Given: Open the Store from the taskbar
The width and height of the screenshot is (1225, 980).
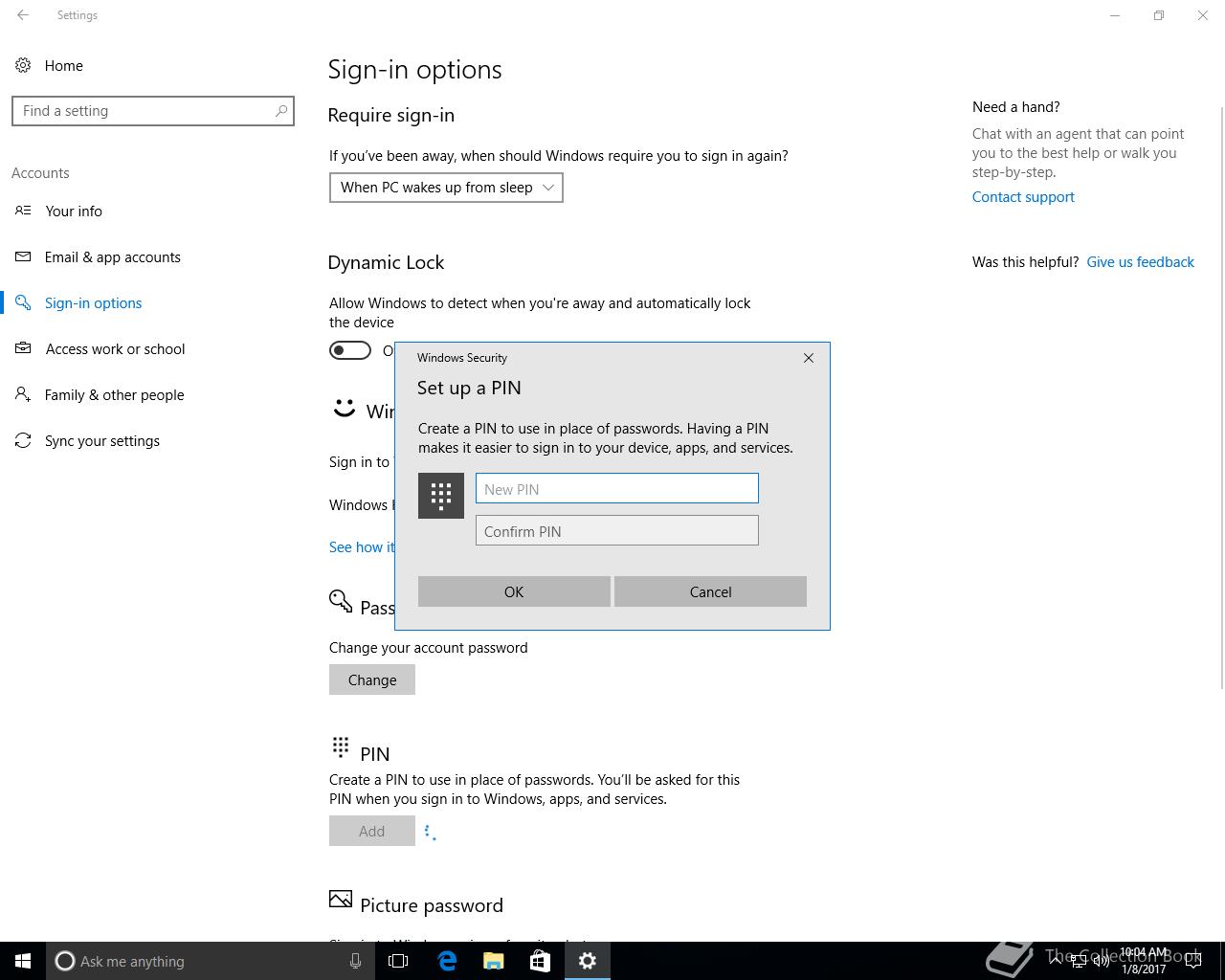Looking at the screenshot, I should [x=540, y=961].
